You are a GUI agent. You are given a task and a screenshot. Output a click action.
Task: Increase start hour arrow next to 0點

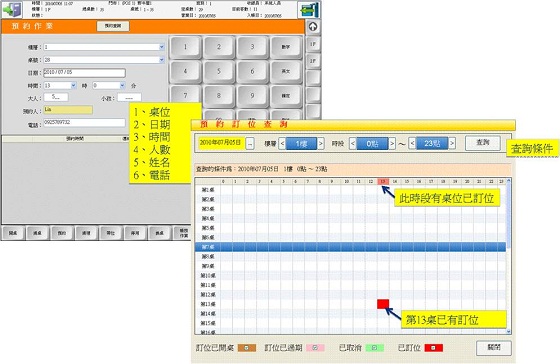tap(392, 144)
